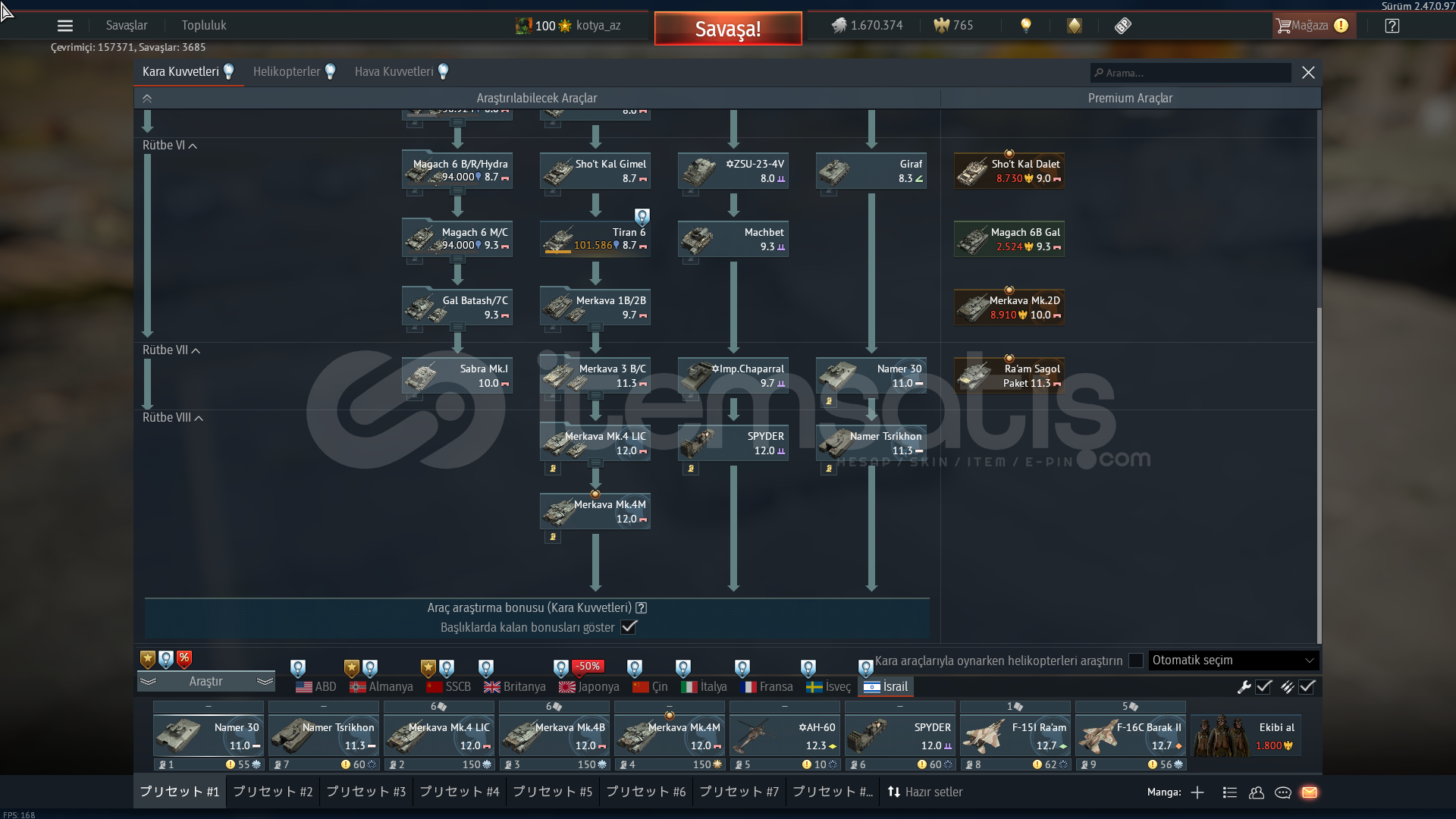The width and height of the screenshot is (1456, 819).
Task: Switch to preset #1 tab
Action: (179, 792)
